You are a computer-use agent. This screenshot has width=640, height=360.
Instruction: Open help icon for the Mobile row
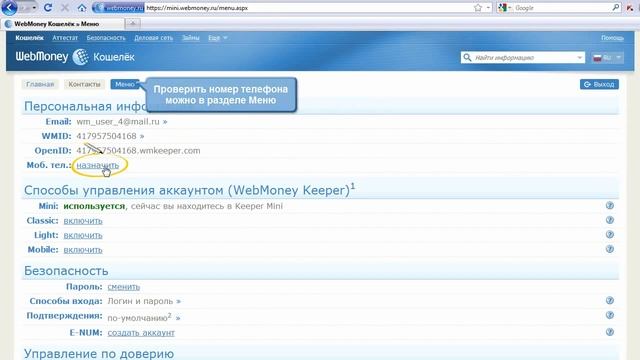610,249
